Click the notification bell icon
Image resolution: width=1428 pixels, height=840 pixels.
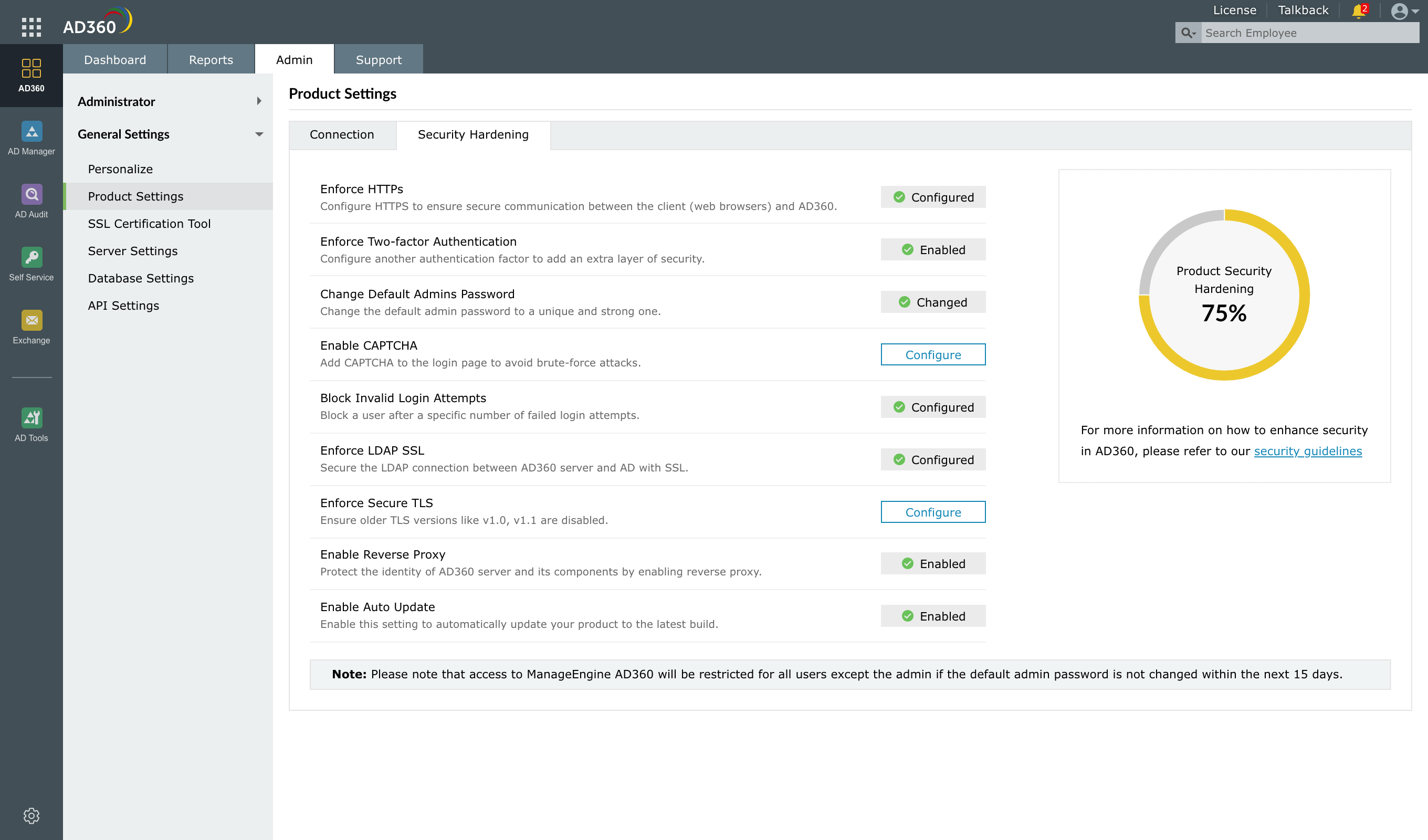pyautogui.click(x=1358, y=11)
